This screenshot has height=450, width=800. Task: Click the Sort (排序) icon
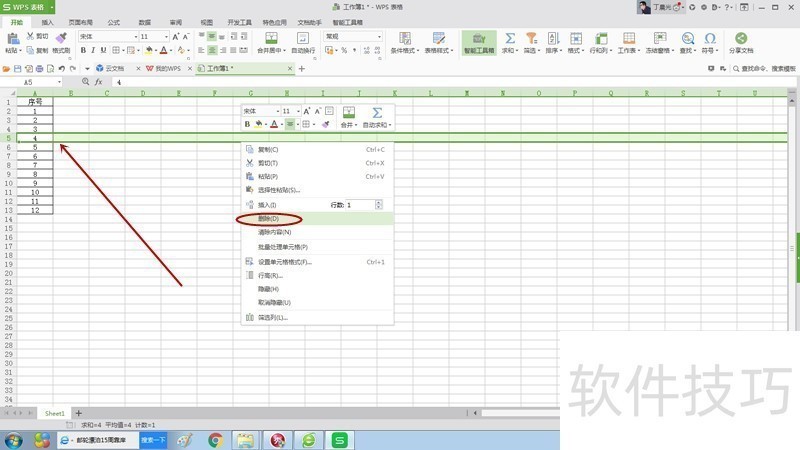click(x=553, y=38)
